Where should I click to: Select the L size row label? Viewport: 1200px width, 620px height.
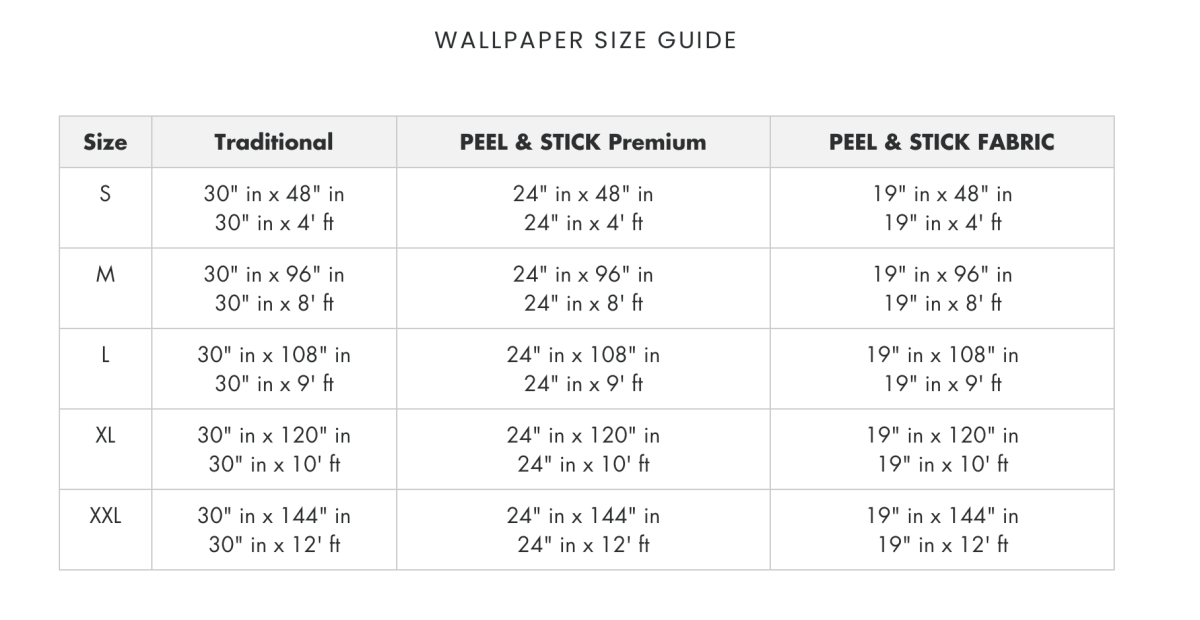pos(105,355)
